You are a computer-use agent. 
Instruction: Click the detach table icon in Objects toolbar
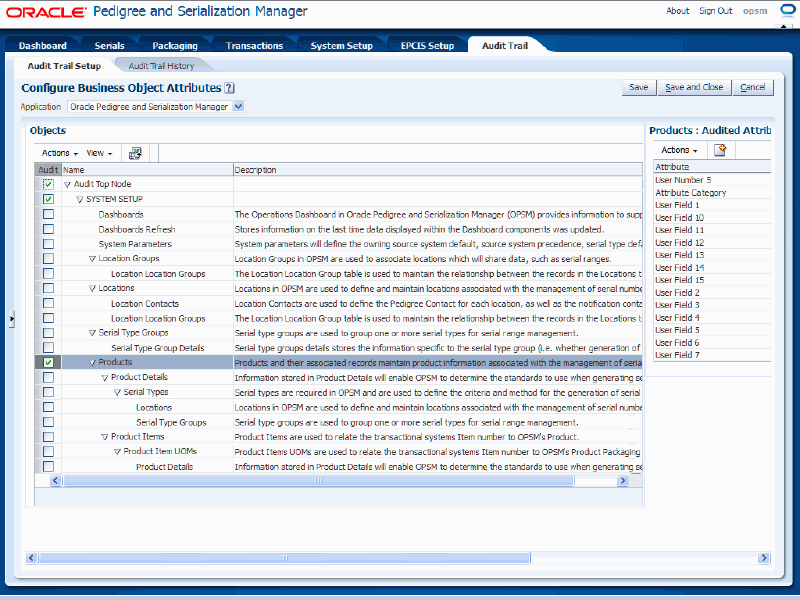click(135, 153)
